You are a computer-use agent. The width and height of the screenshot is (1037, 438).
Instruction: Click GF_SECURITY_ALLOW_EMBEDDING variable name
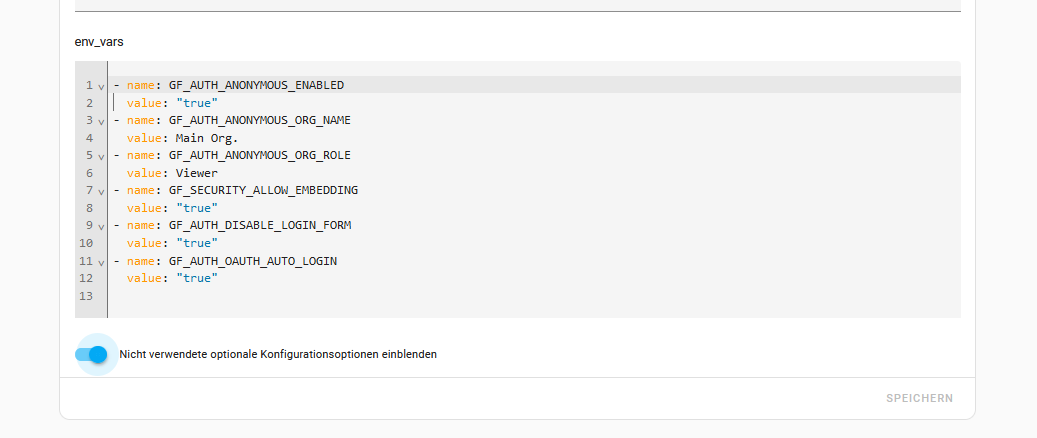click(263, 190)
